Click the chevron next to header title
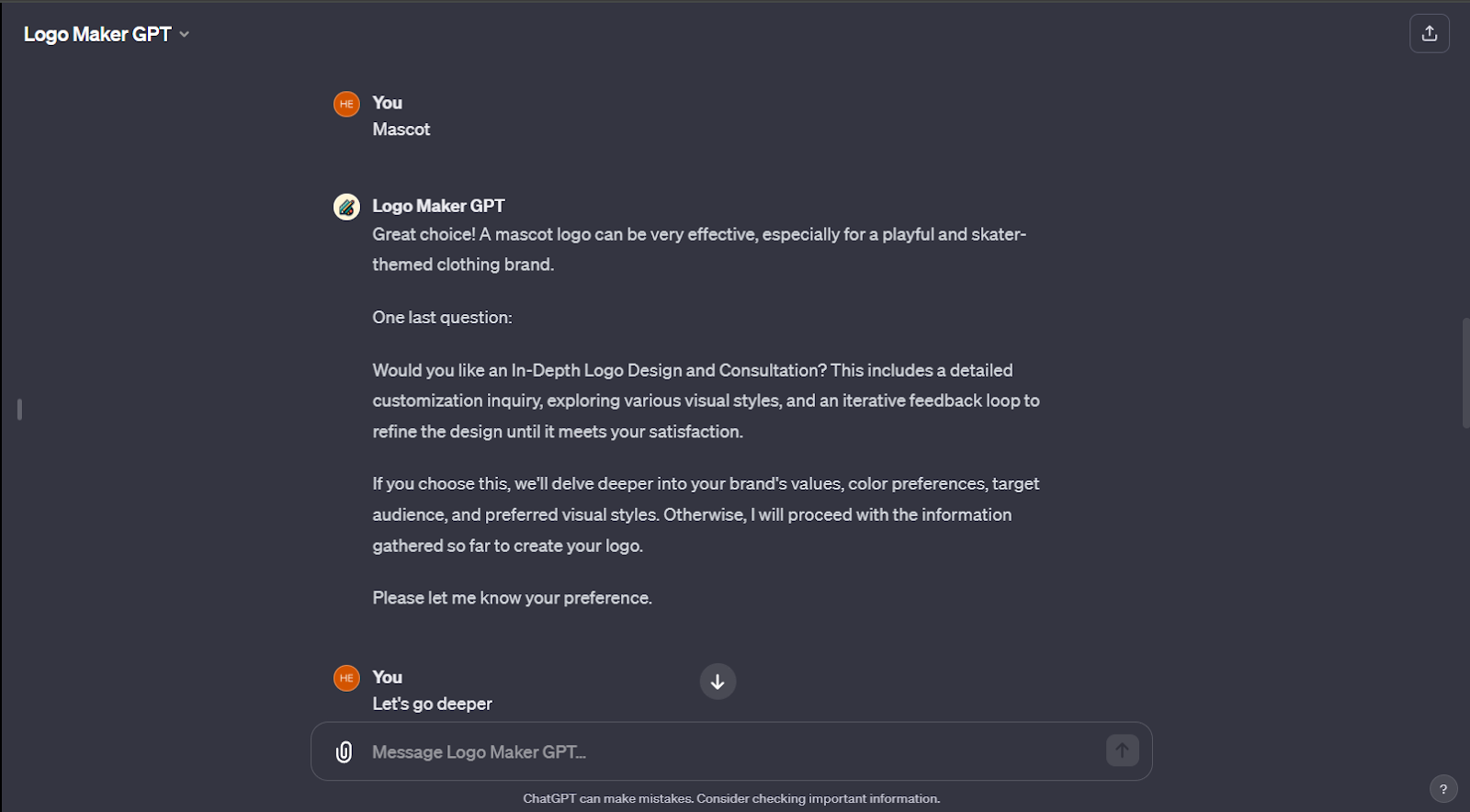Viewport: 1470px width, 812px height. tap(185, 34)
